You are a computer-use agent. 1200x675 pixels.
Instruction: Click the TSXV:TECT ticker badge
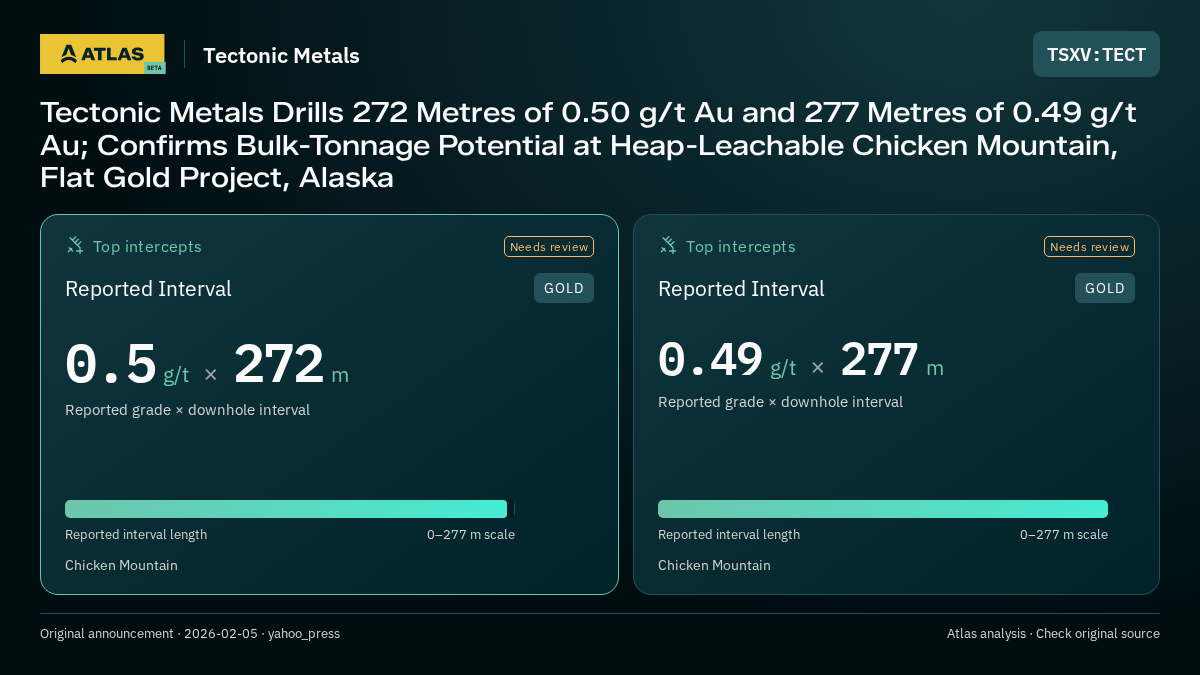tap(1096, 54)
